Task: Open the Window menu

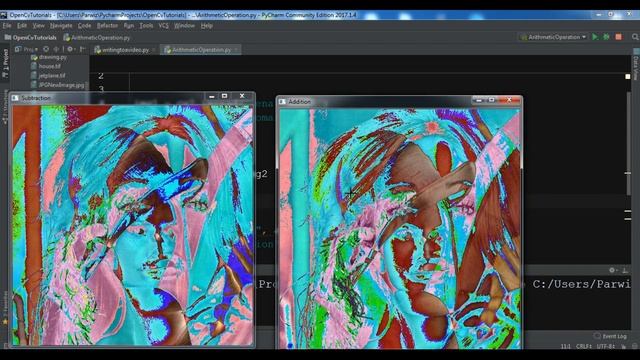Action: click(x=184, y=26)
